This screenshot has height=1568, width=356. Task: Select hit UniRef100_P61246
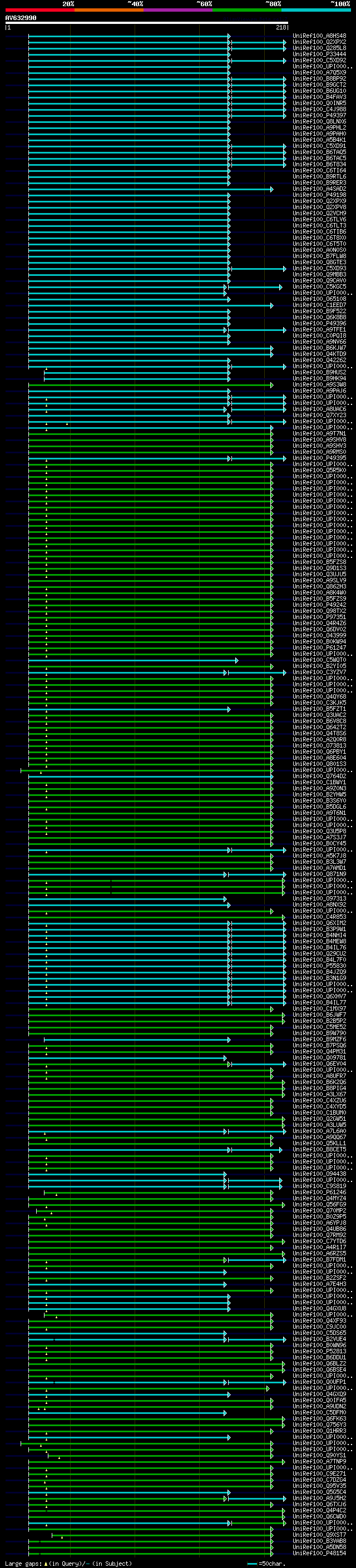[319, 1192]
